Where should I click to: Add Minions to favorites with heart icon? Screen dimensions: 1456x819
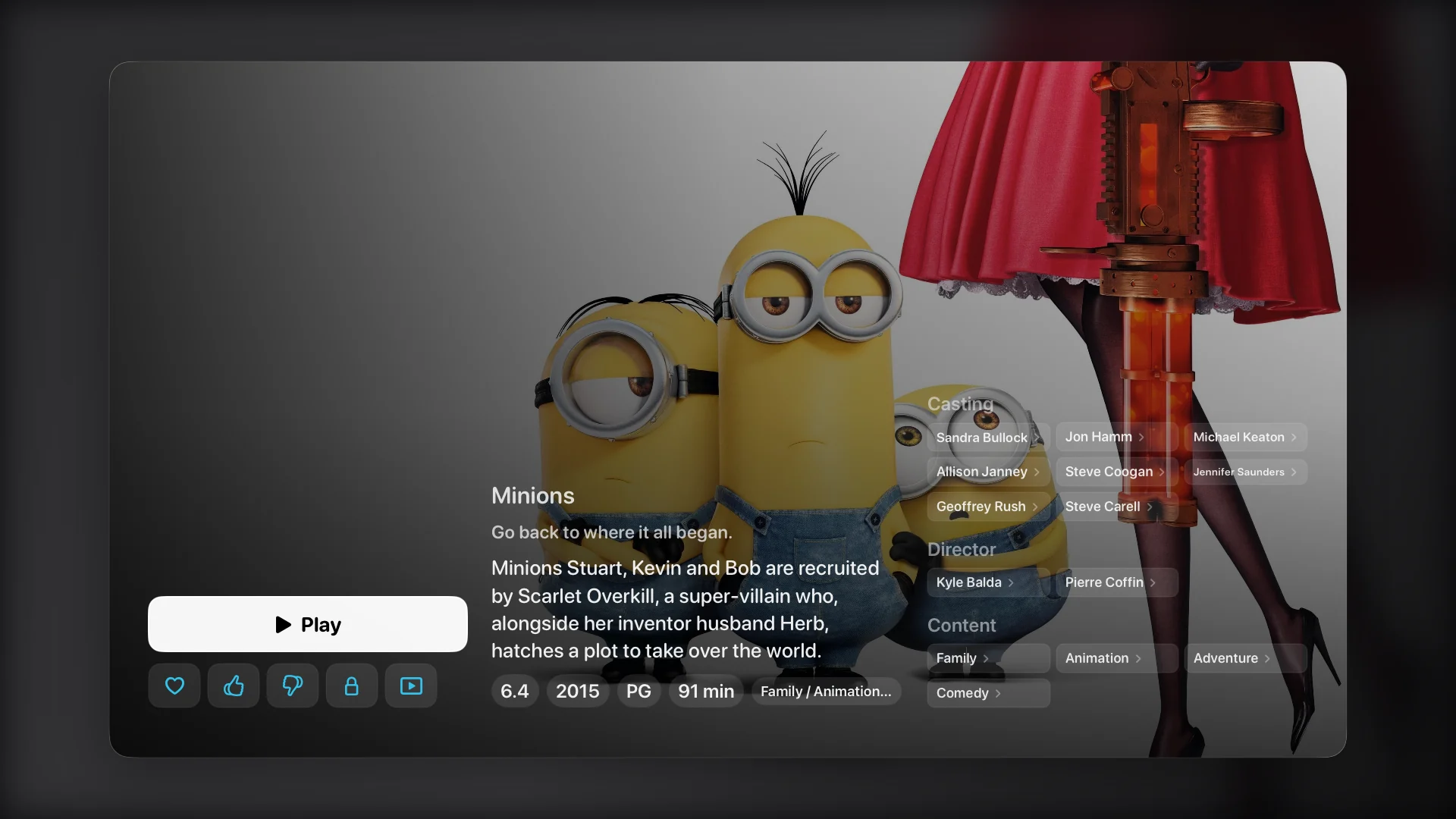(174, 686)
